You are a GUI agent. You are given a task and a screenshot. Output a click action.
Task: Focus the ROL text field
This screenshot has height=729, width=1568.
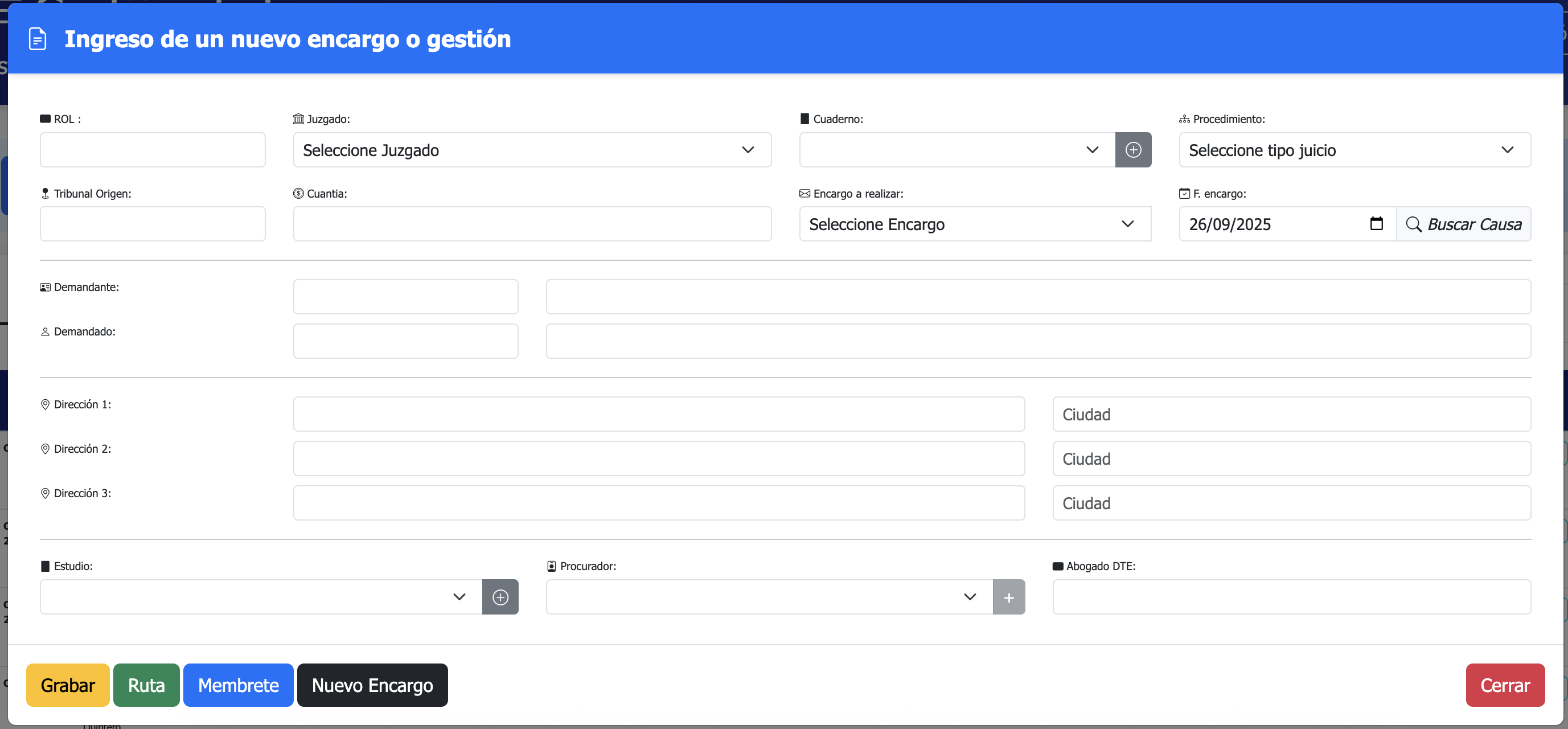coord(152,150)
